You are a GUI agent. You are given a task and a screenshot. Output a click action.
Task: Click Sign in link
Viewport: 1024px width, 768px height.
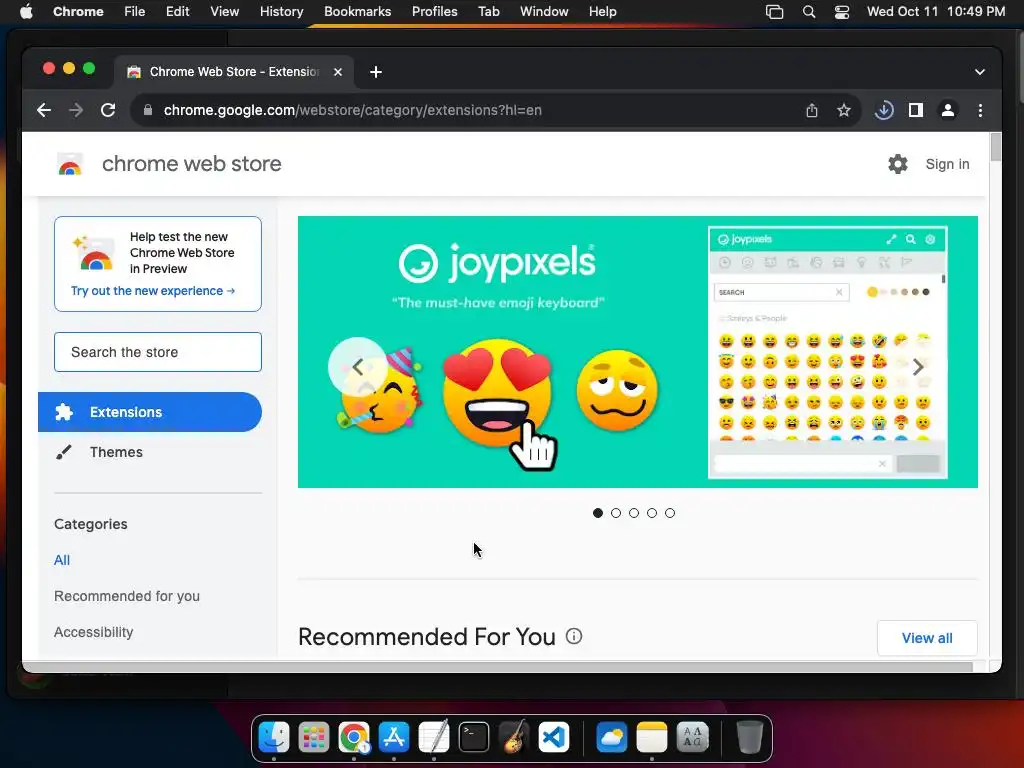(947, 164)
